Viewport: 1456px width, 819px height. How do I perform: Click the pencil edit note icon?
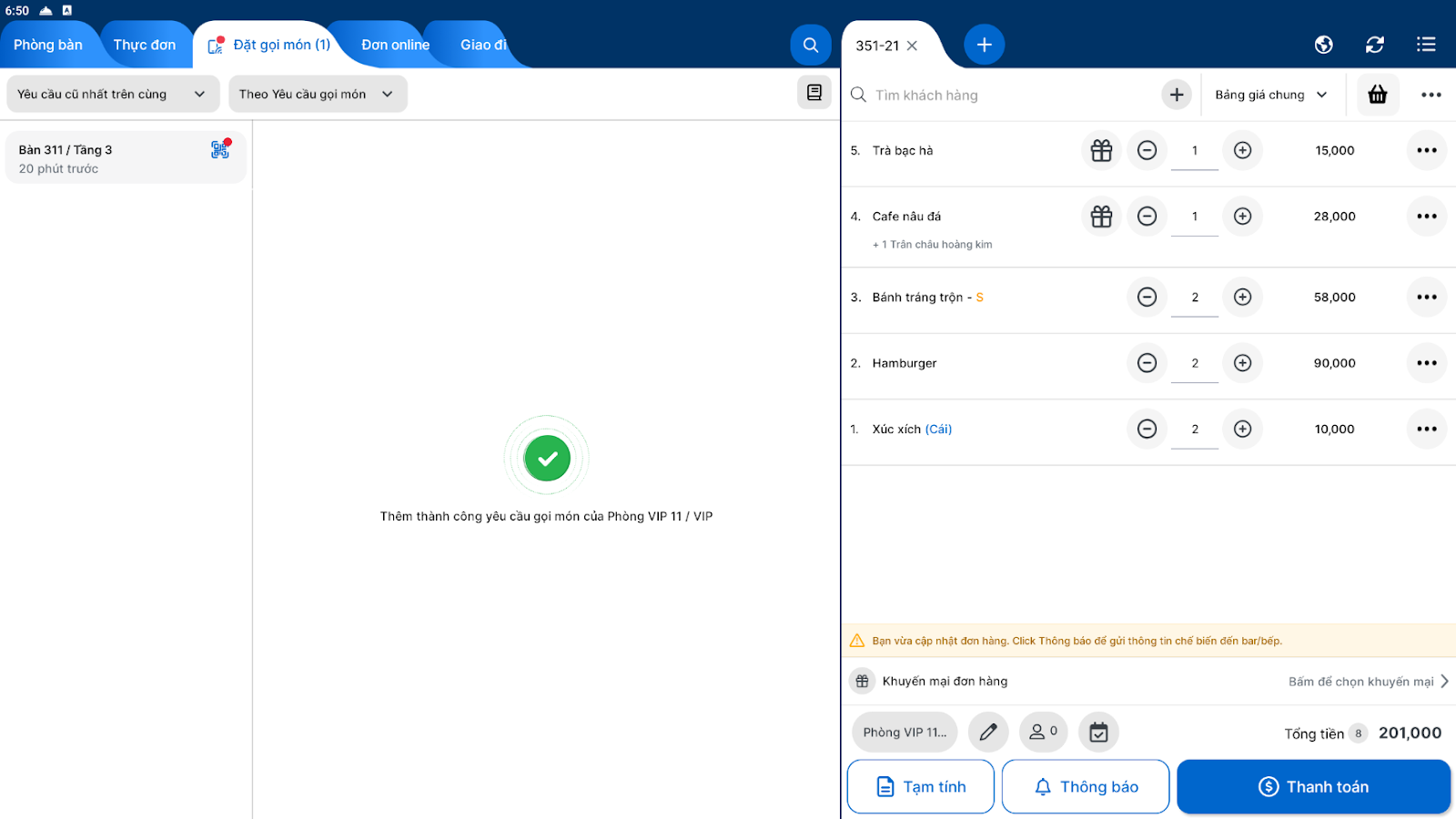[x=988, y=732]
